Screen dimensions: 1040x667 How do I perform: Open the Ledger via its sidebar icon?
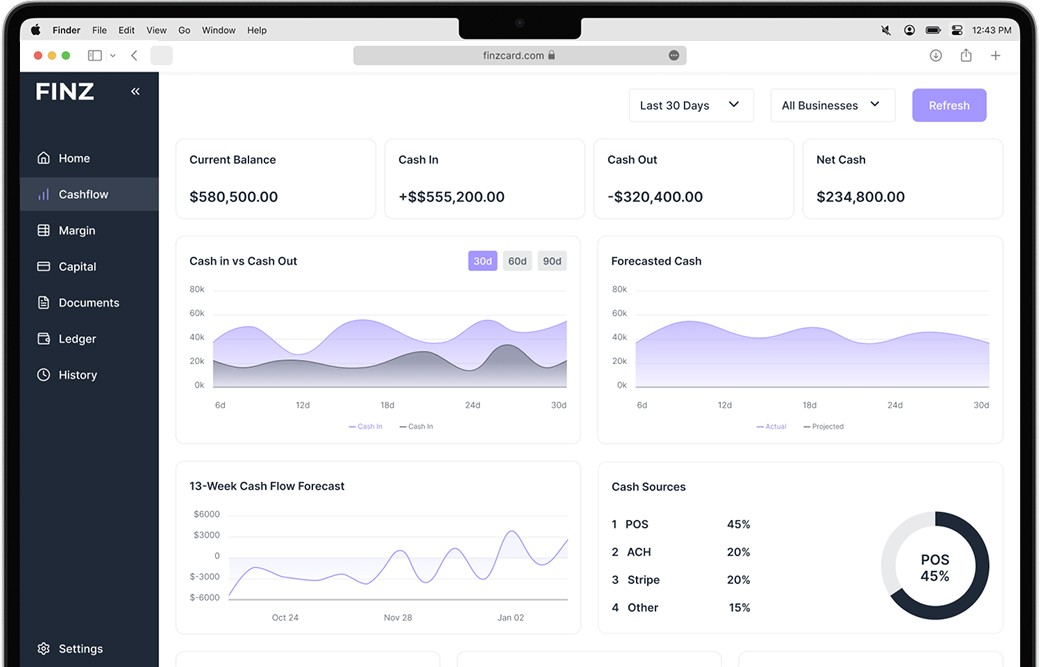point(44,338)
